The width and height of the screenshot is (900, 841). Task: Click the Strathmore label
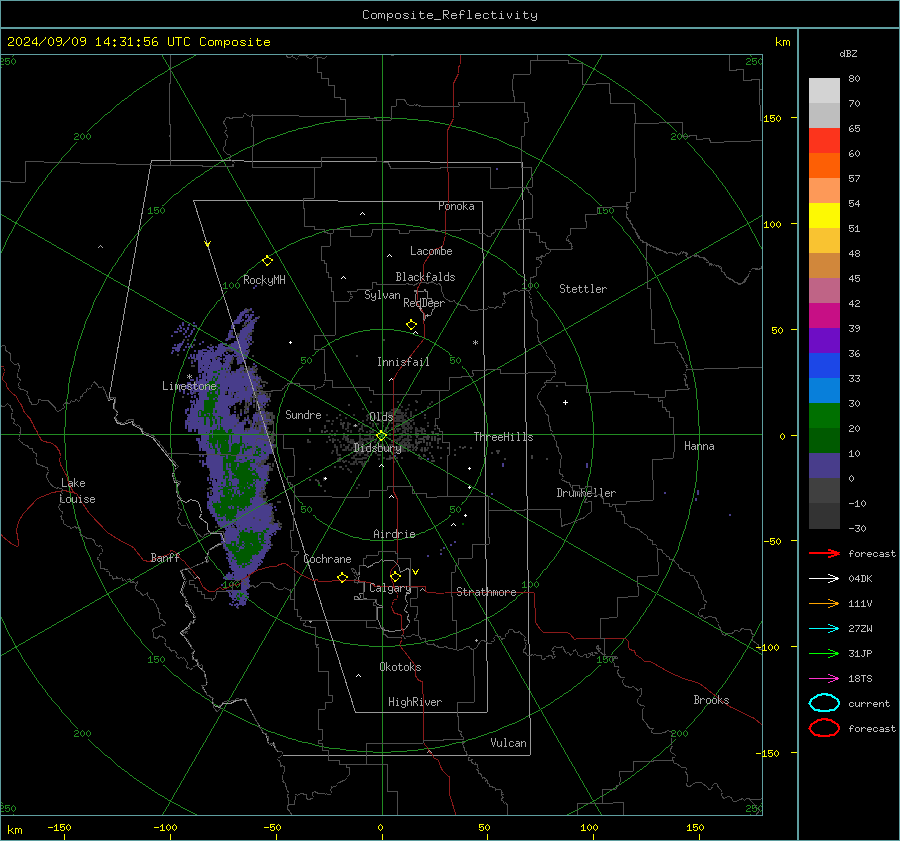point(486,592)
